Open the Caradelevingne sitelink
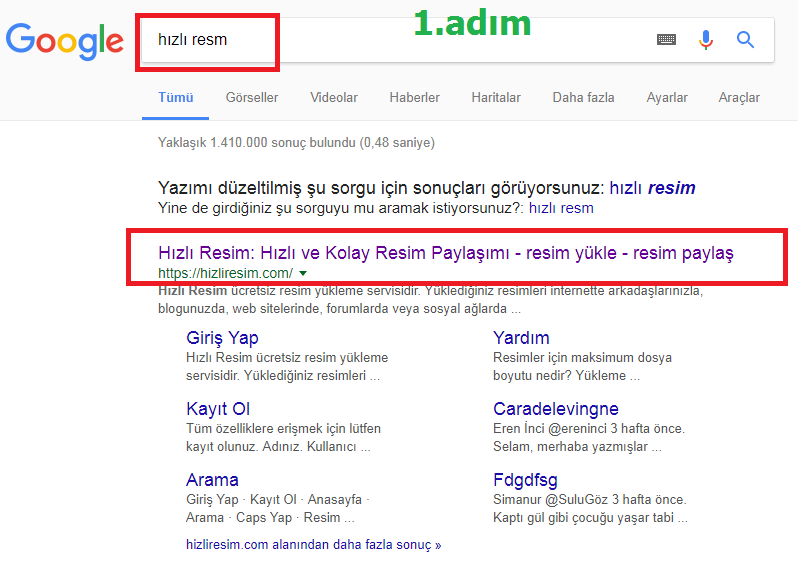Viewport: 798px width, 572px height. point(556,409)
